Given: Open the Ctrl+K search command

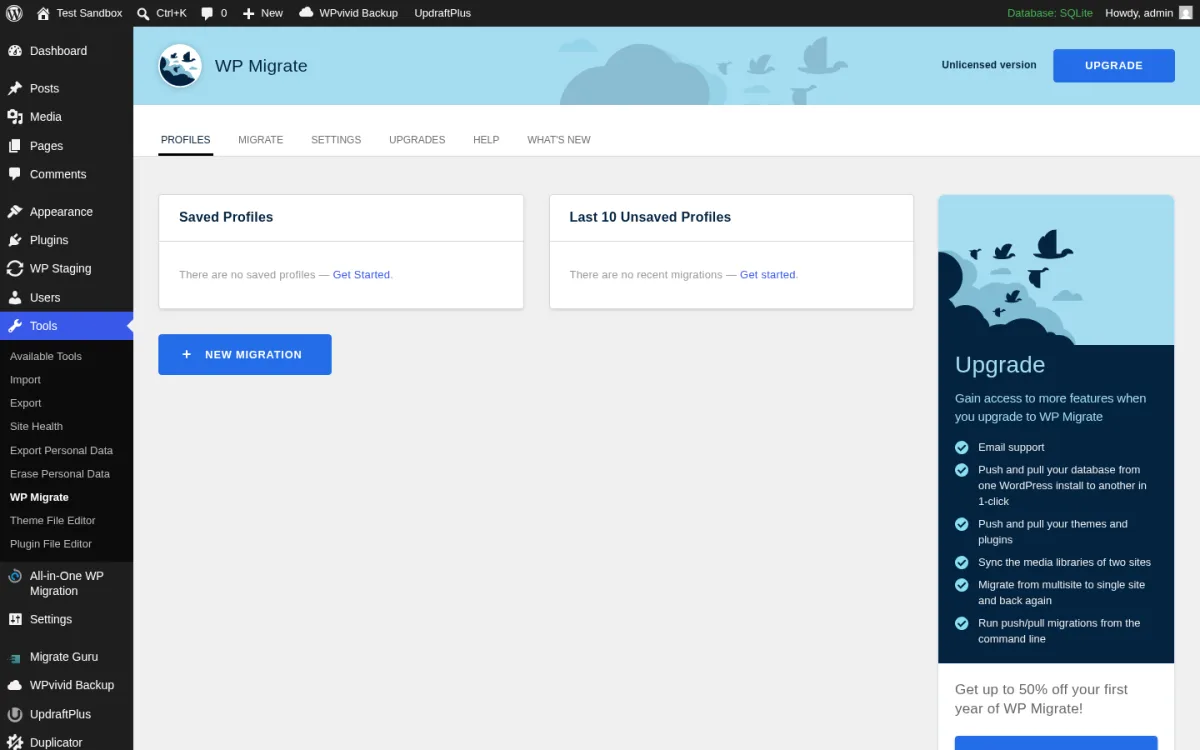Looking at the screenshot, I should pos(161,13).
